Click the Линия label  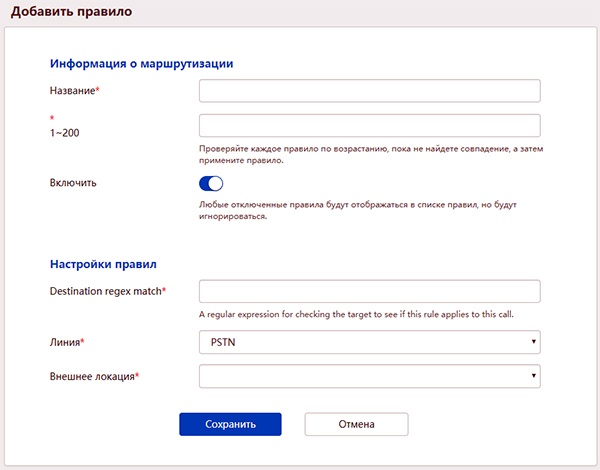tap(66, 343)
